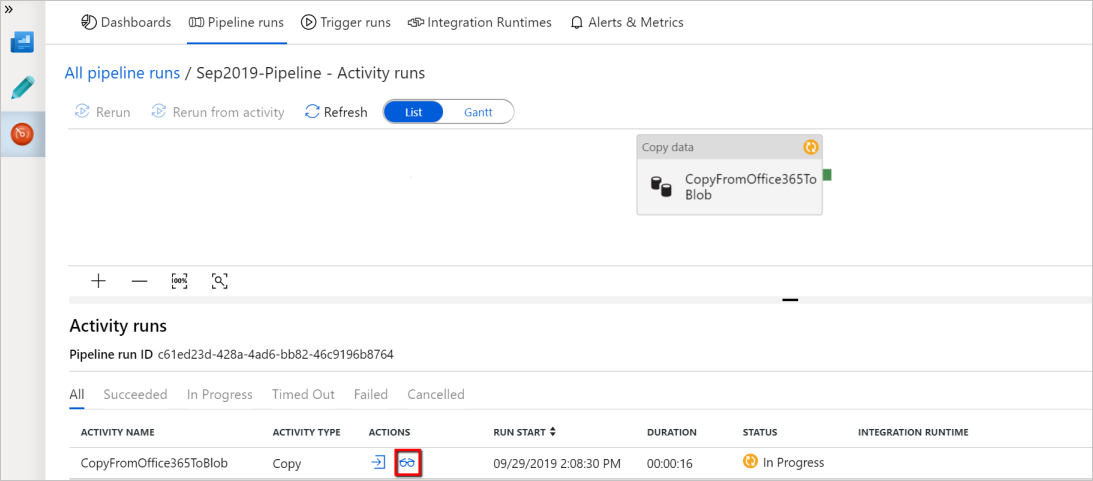Click the Refresh button

[336, 112]
